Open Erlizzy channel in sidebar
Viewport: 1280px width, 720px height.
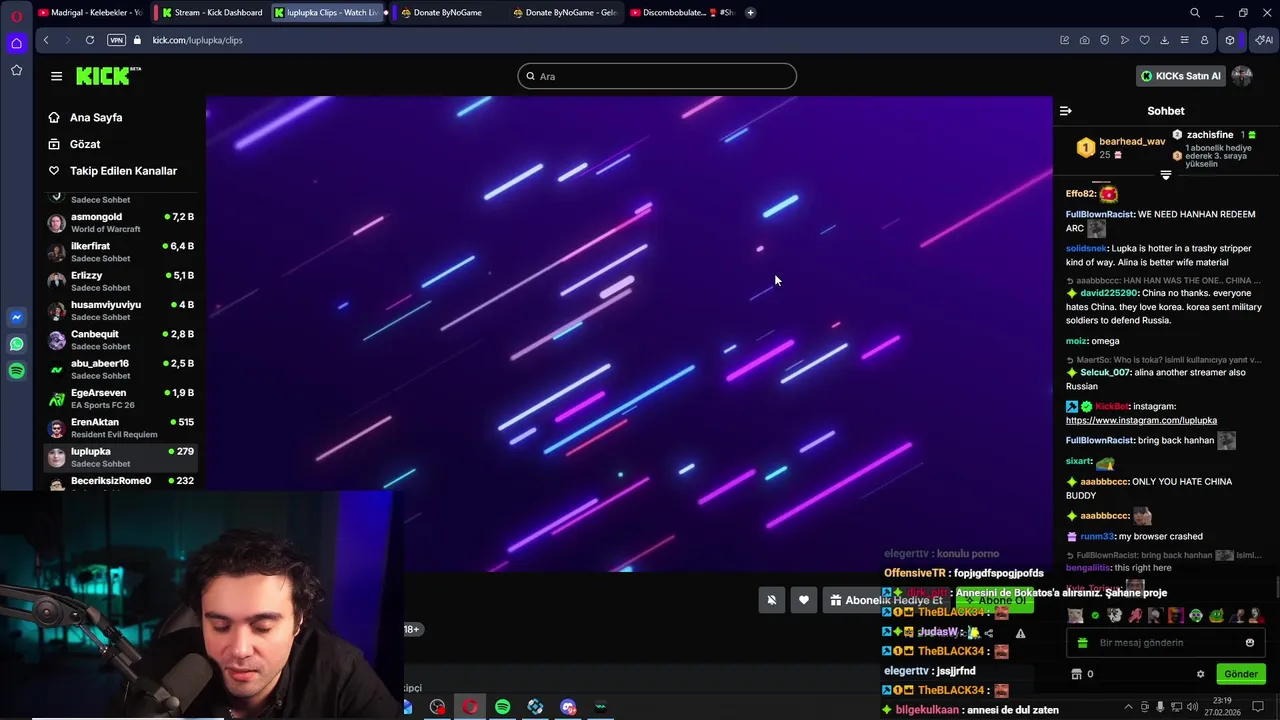tap(120, 281)
